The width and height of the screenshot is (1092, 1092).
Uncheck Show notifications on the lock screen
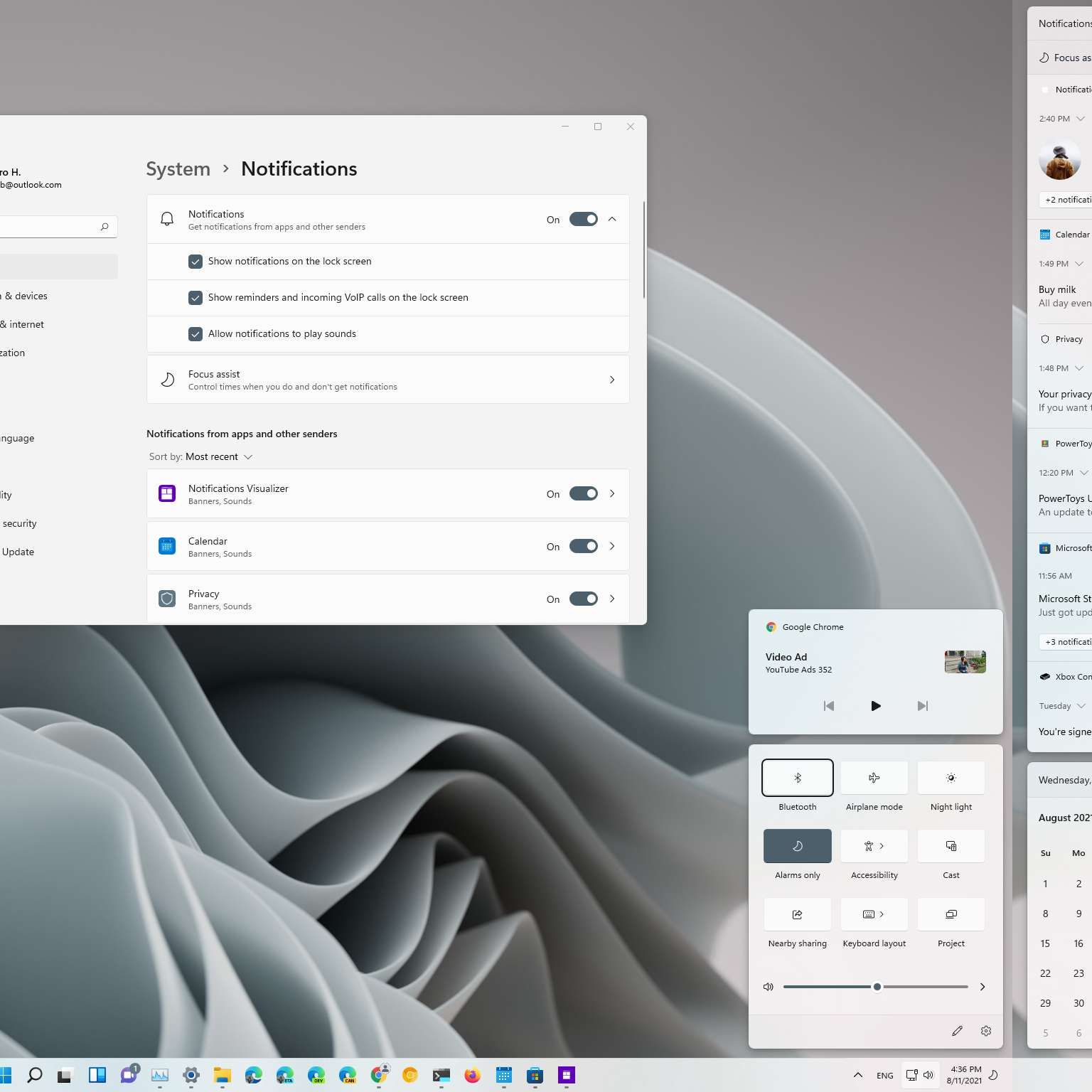point(196,262)
